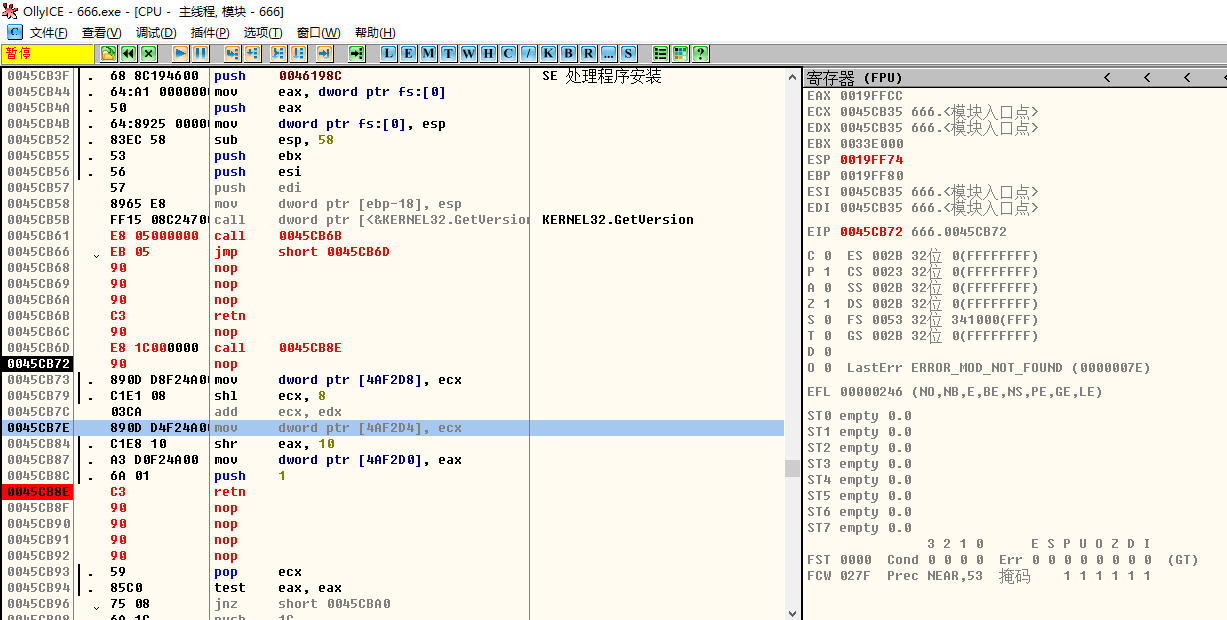Screen dimensions: 1227x620
Task: Open the green Help question mark icon
Action: 700,53
